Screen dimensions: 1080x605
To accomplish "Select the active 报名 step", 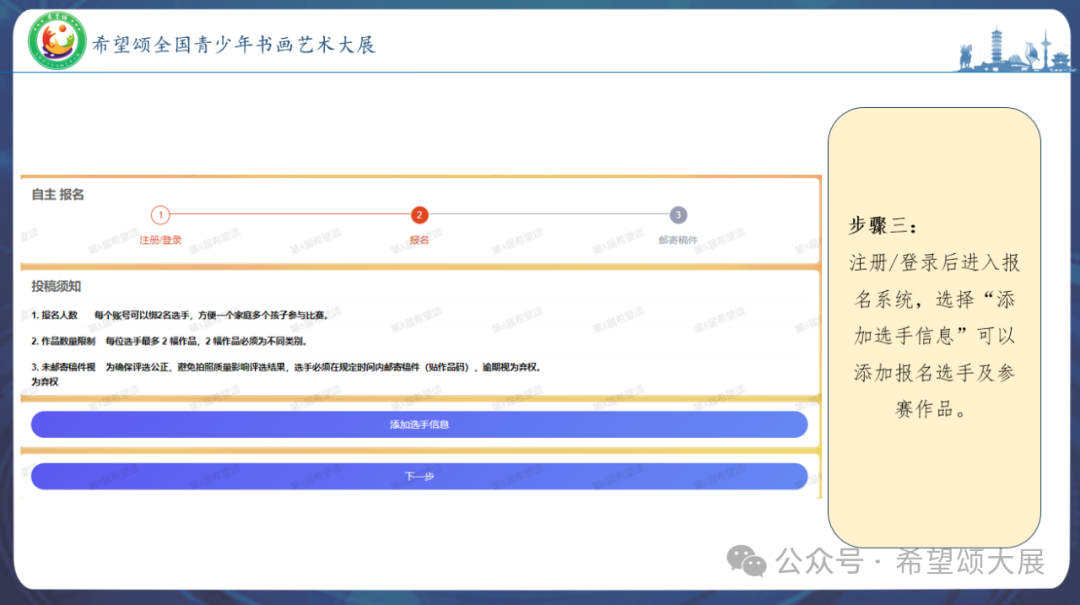I will (418, 240).
